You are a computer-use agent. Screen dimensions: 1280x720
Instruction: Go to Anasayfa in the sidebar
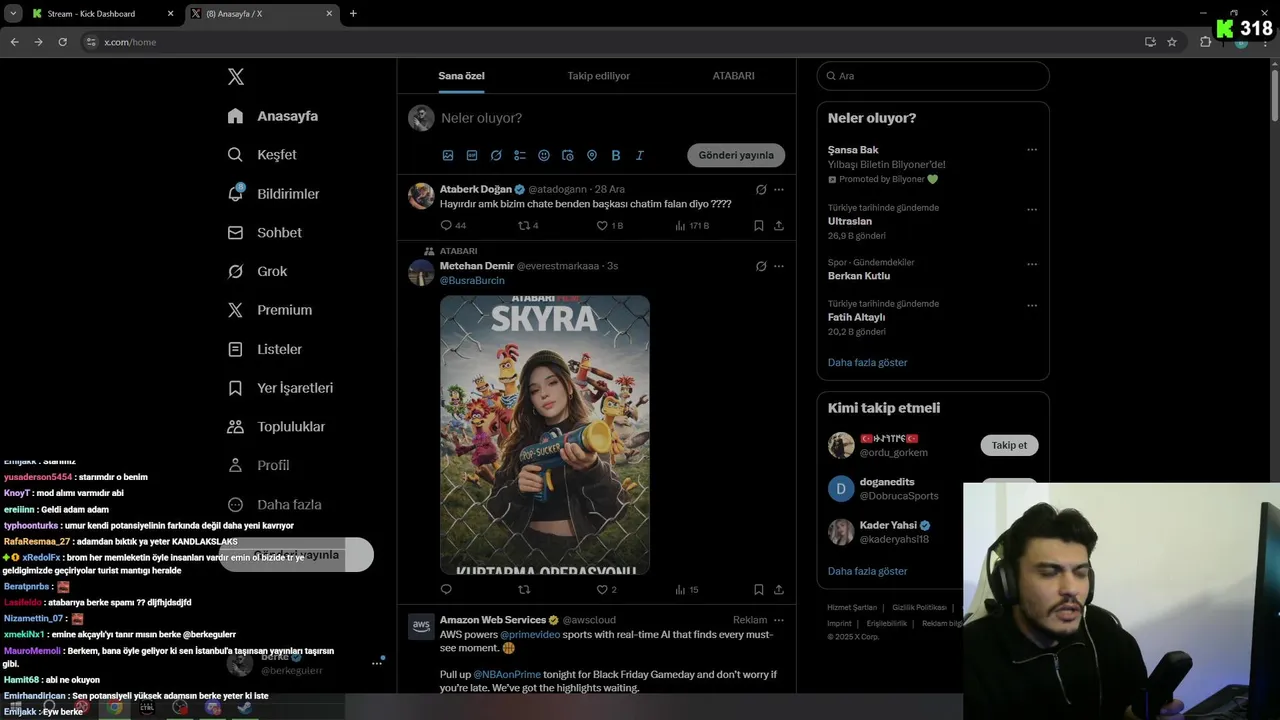(x=273, y=116)
